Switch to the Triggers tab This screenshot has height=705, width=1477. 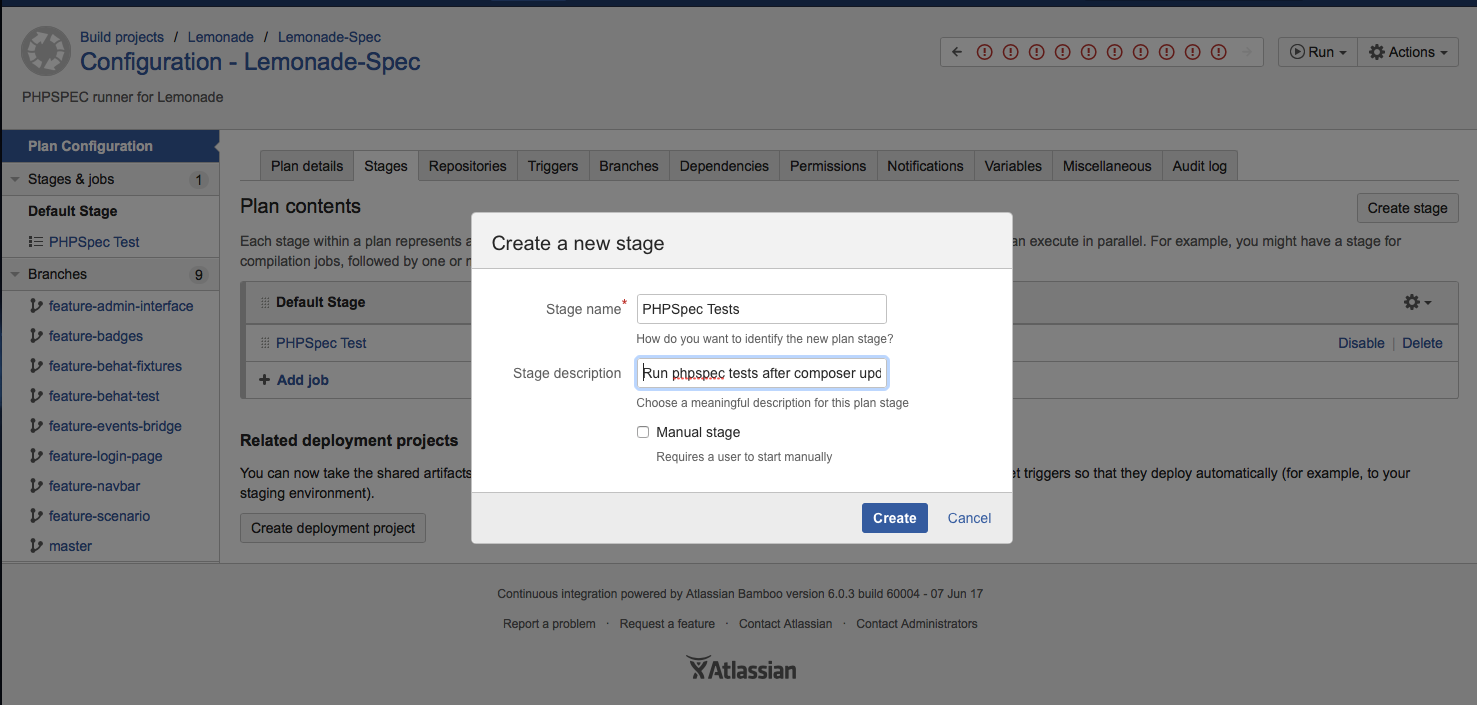tap(553, 166)
